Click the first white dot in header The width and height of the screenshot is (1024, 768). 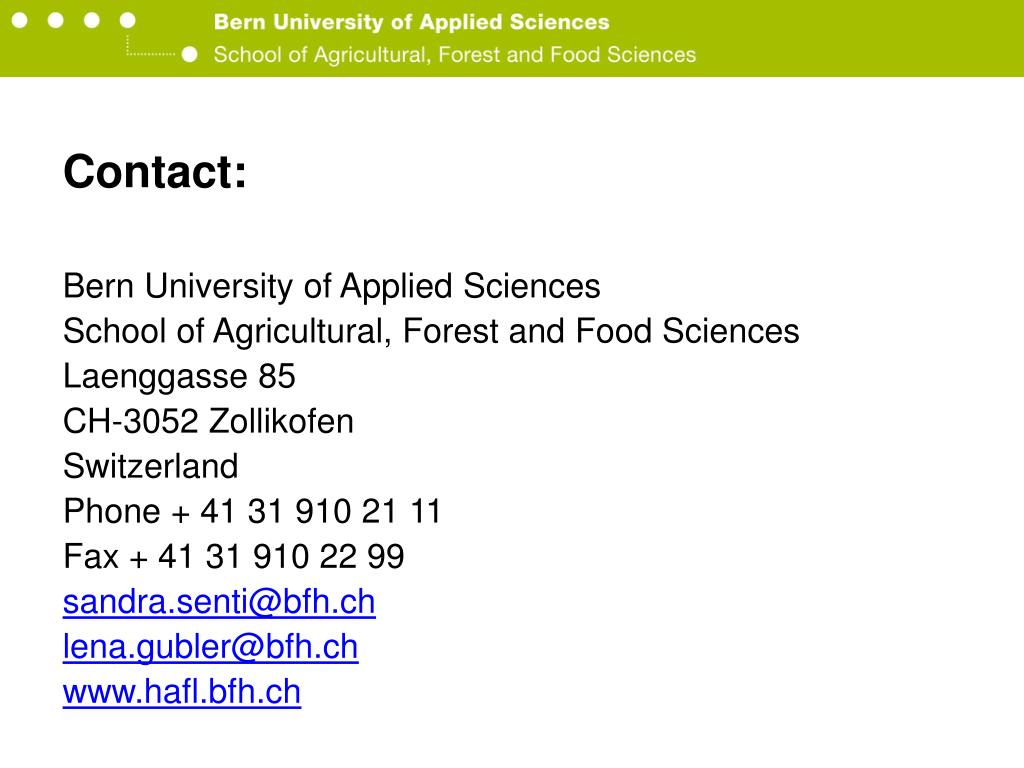coord(20,20)
